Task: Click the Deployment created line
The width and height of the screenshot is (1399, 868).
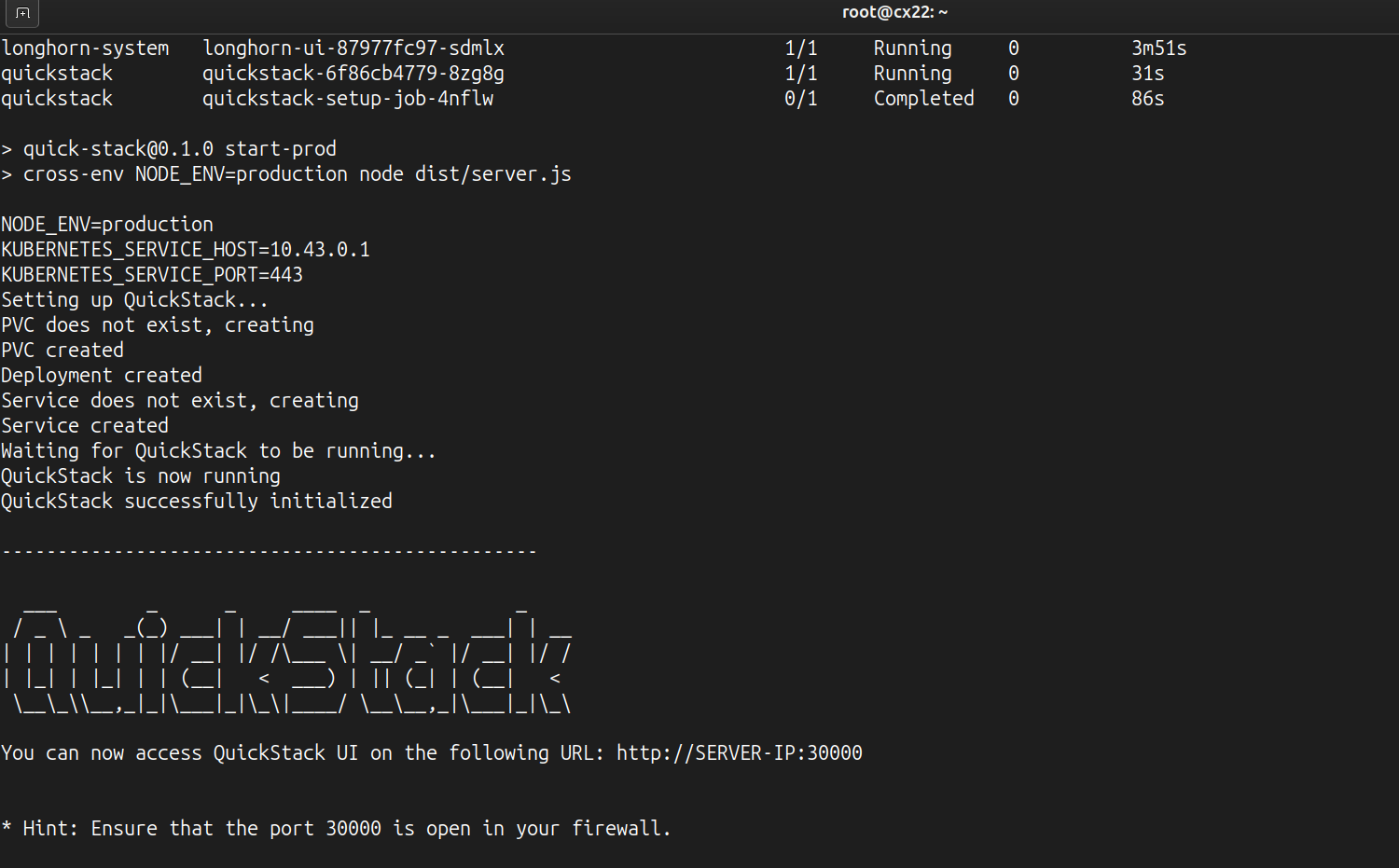Action: pos(102,376)
